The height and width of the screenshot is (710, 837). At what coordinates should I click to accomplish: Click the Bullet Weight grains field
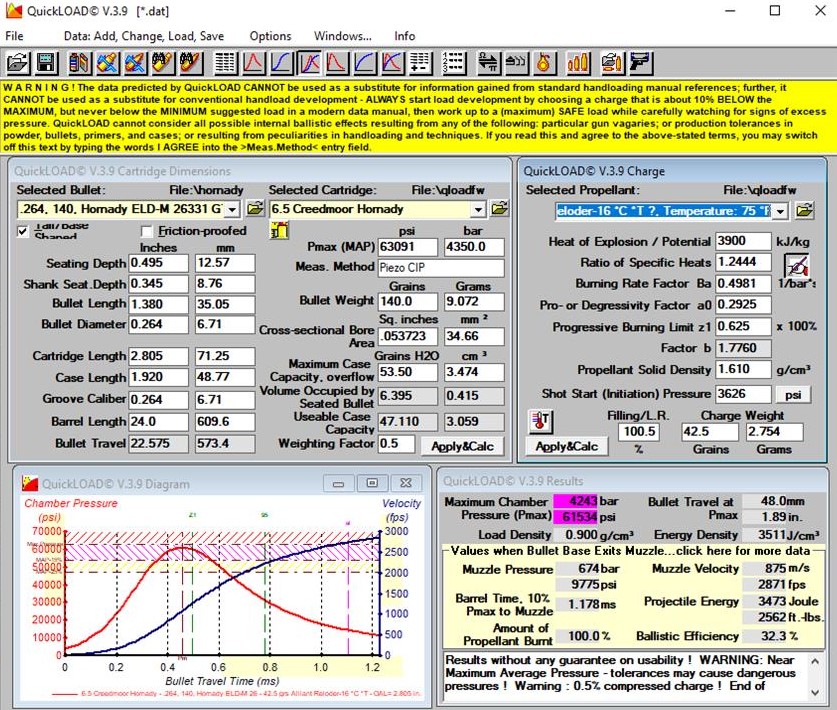[x=408, y=302]
